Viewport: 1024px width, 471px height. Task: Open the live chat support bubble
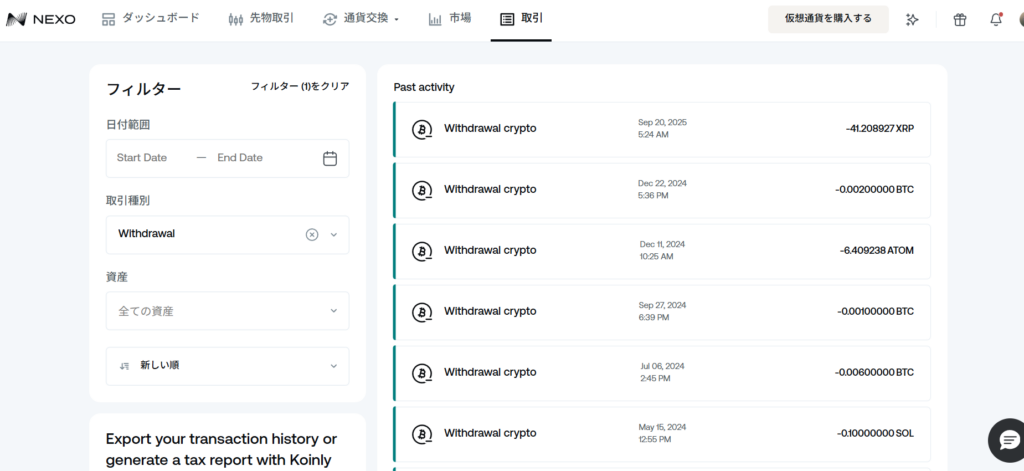pos(1005,438)
